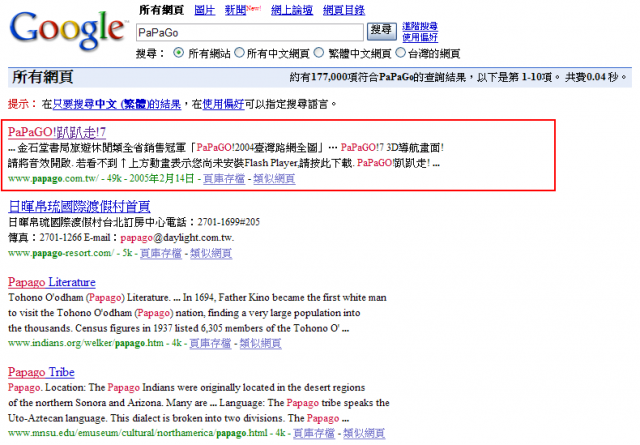This screenshot has height=445, width=640.
Task: Open the 網頁目錄 directory tab
Action: tap(344, 10)
